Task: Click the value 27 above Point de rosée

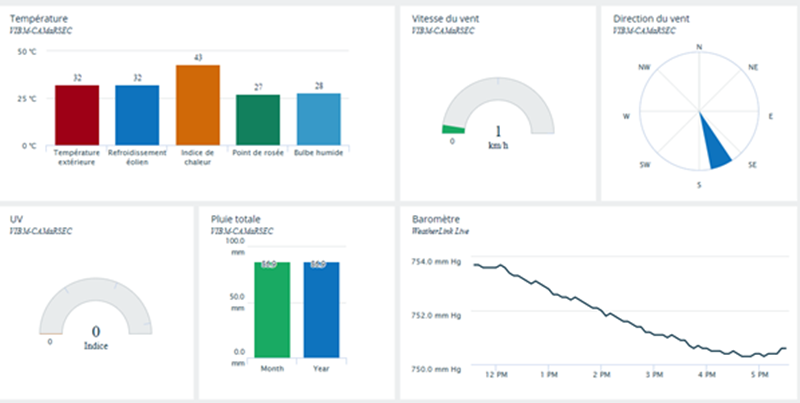Action: tap(258, 88)
